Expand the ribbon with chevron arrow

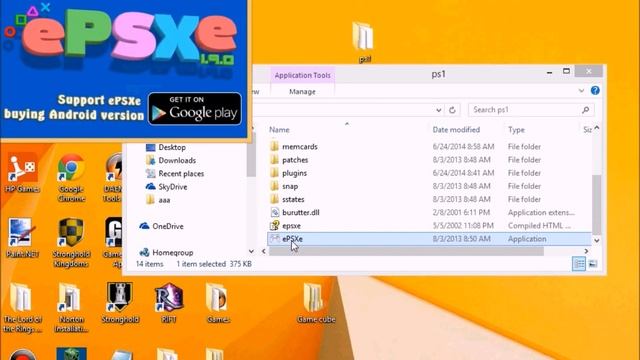click(x=581, y=91)
